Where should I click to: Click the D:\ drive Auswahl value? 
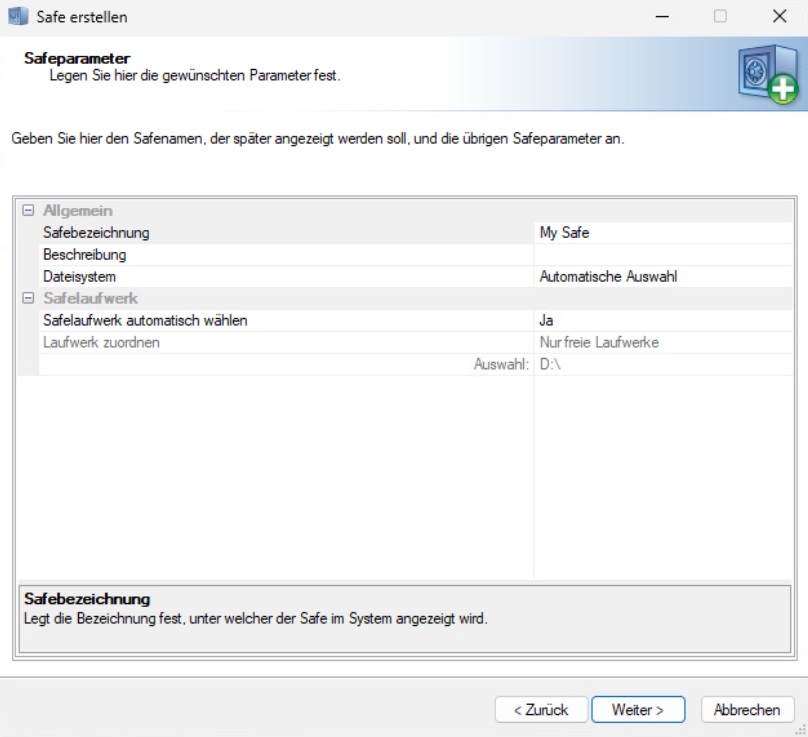pos(660,365)
